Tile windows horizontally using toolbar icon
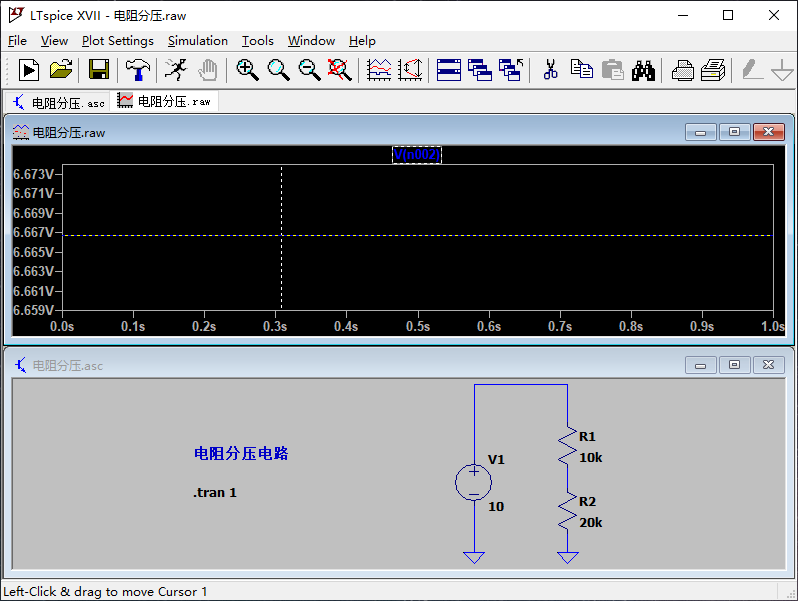 click(x=449, y=70)
